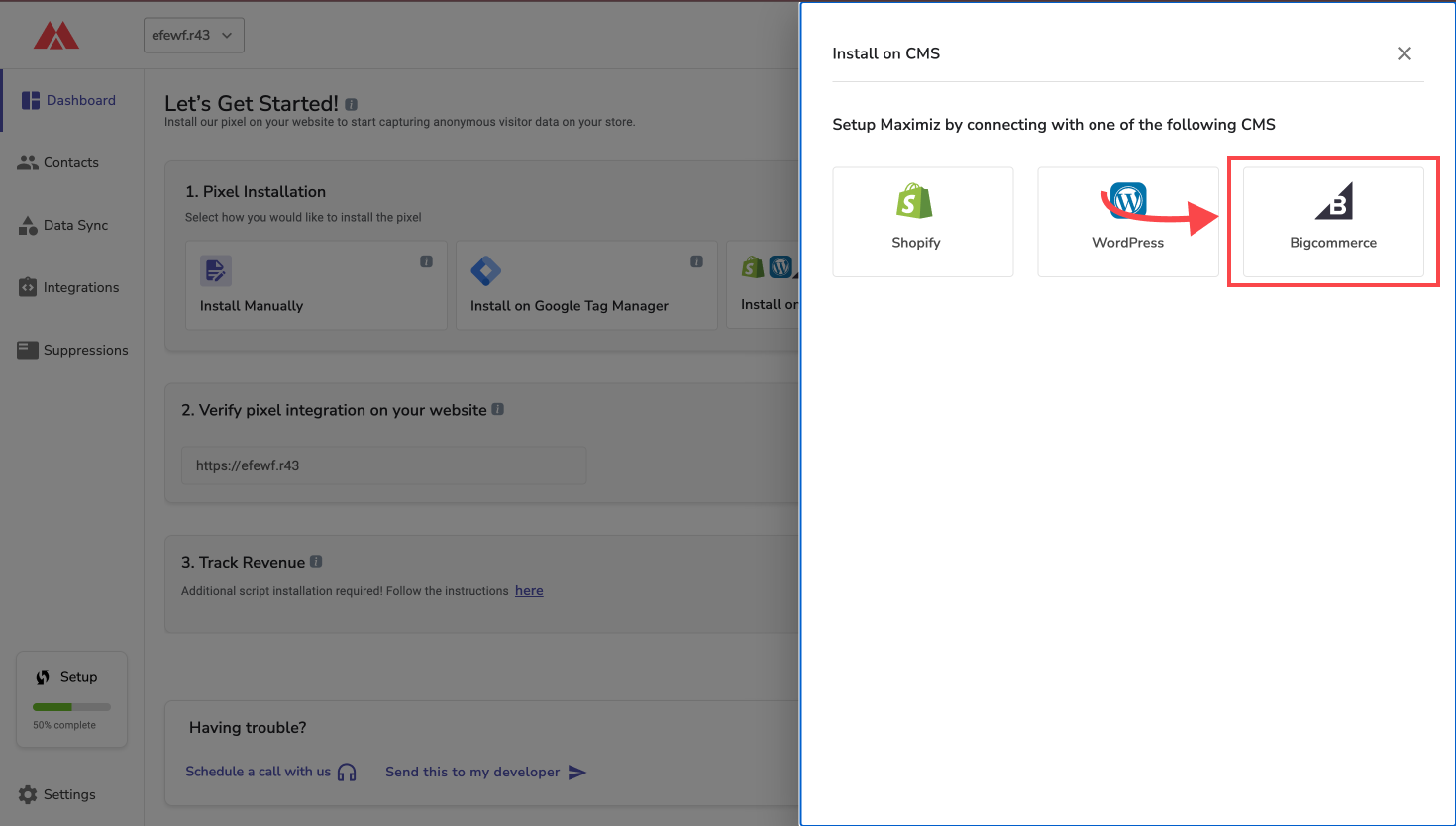Open the 'here' instructions link

tap(529, 591)
